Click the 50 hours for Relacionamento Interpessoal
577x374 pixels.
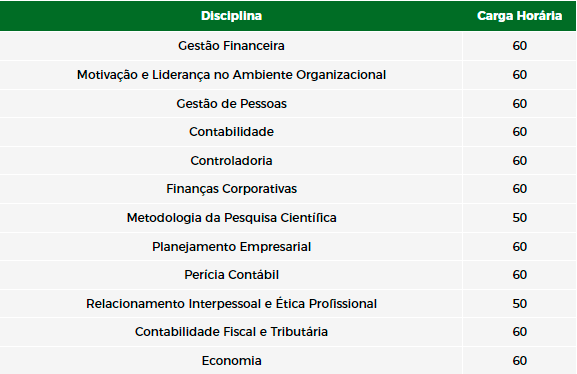520,304
